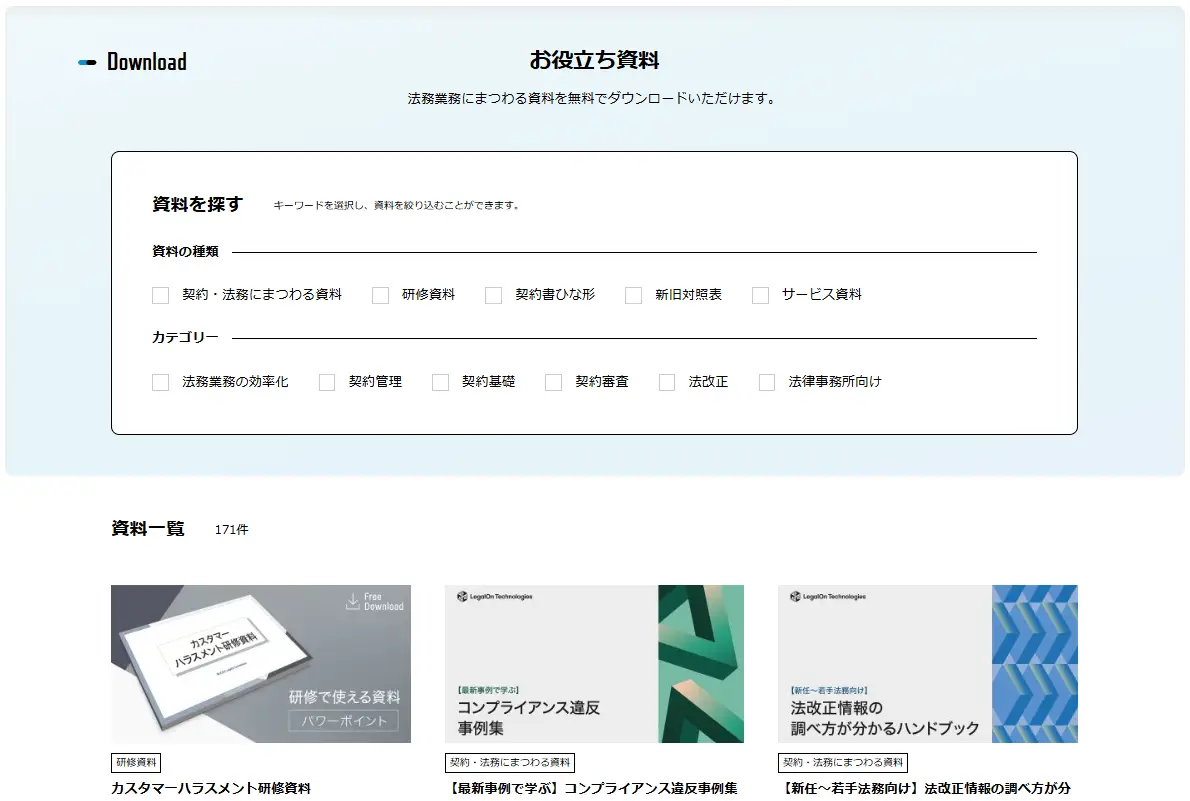Select the 契約書ひな形 checkbox

point(493,294)
